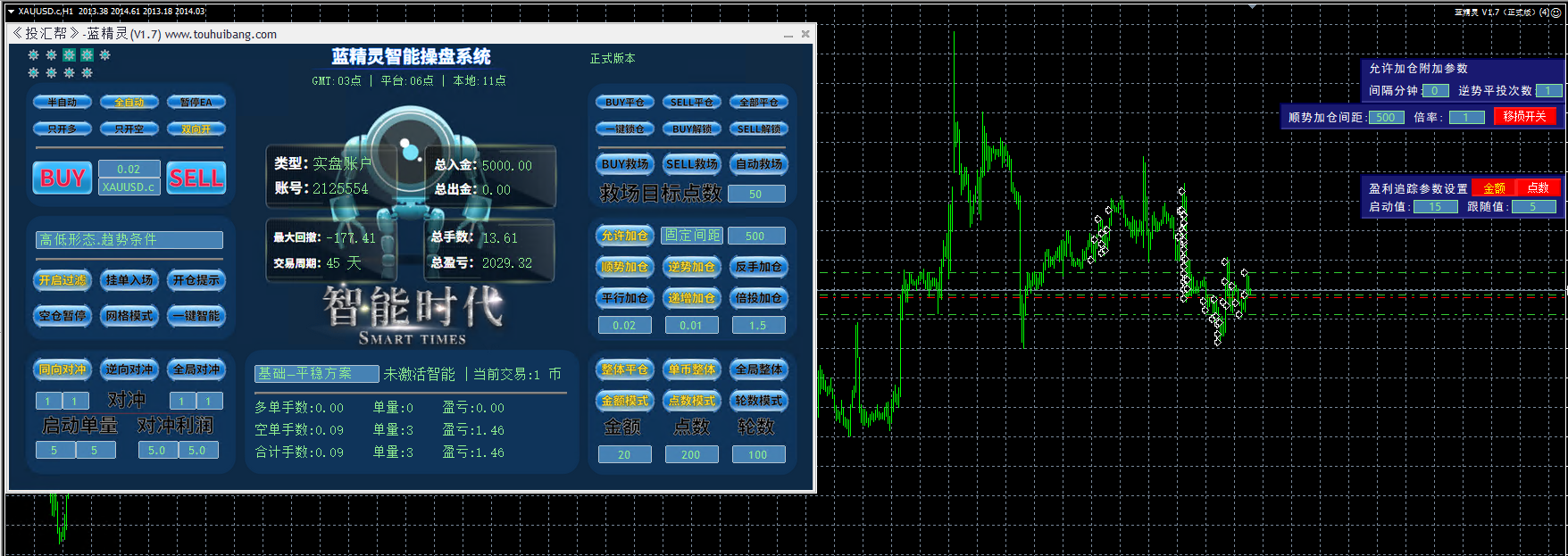The width and height of the screenshot is (1568, 556).
Task: Edit the 金额 field showing 20
Action: click(x=625, y=454)
